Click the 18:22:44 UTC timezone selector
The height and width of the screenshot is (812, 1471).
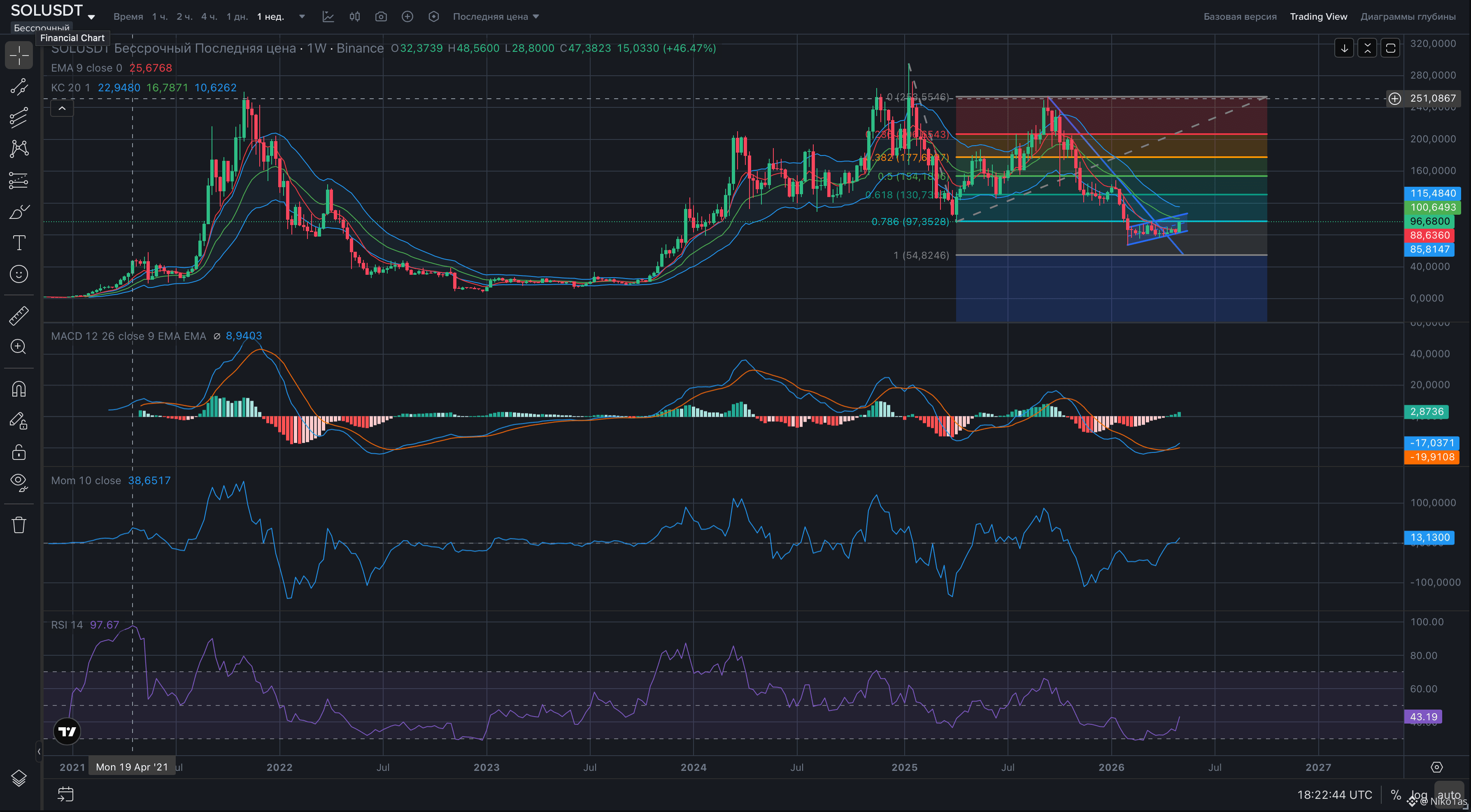(1334, 795)
